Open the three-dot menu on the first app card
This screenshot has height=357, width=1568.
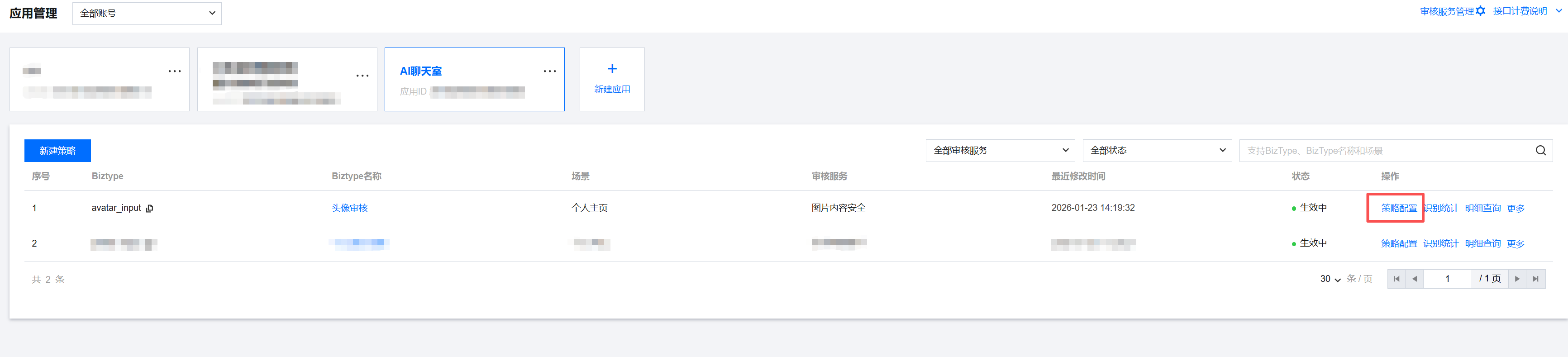click(x=175, y=71)
